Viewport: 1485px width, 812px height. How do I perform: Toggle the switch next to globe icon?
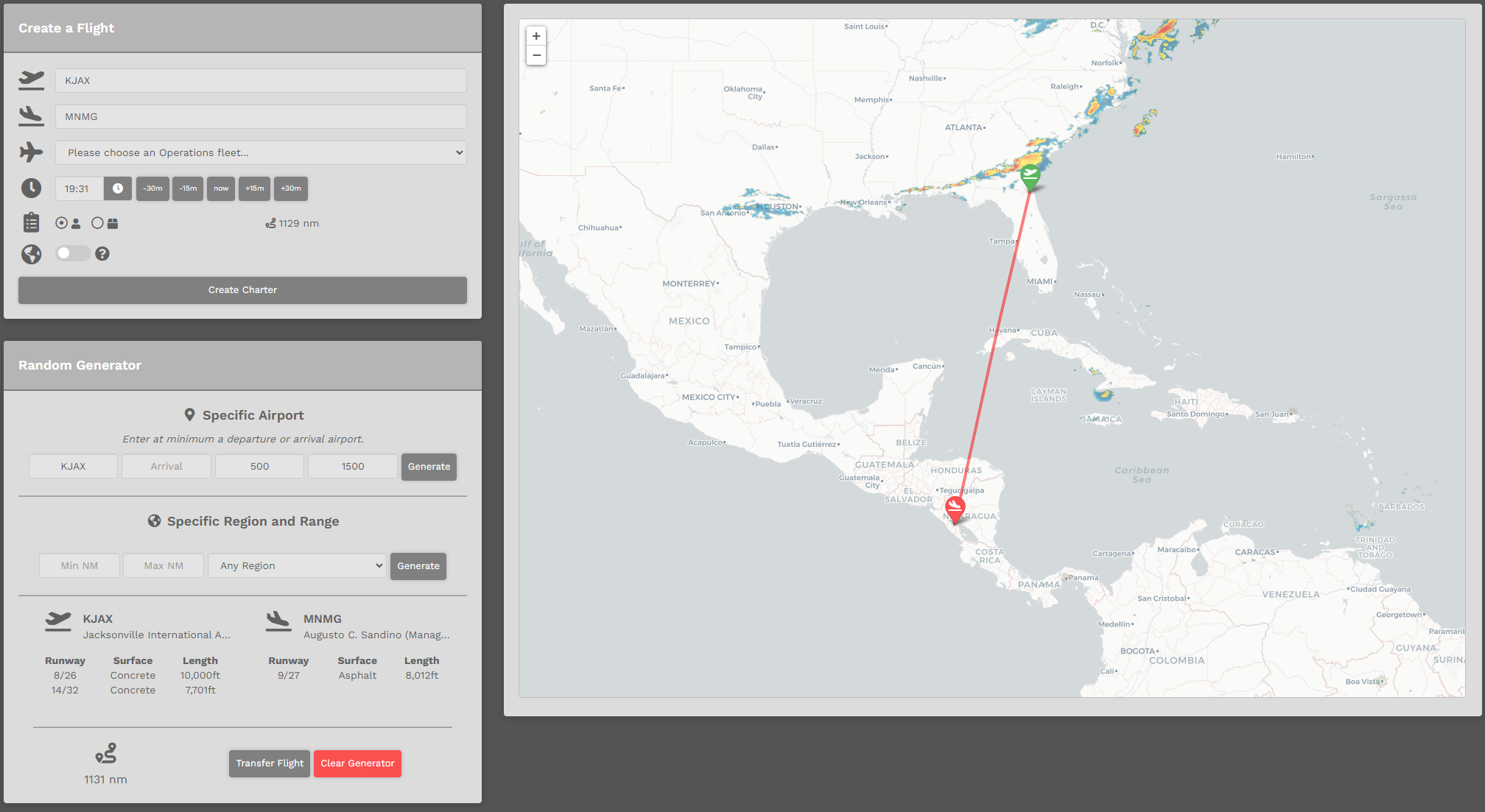click(x=73, y=253)
